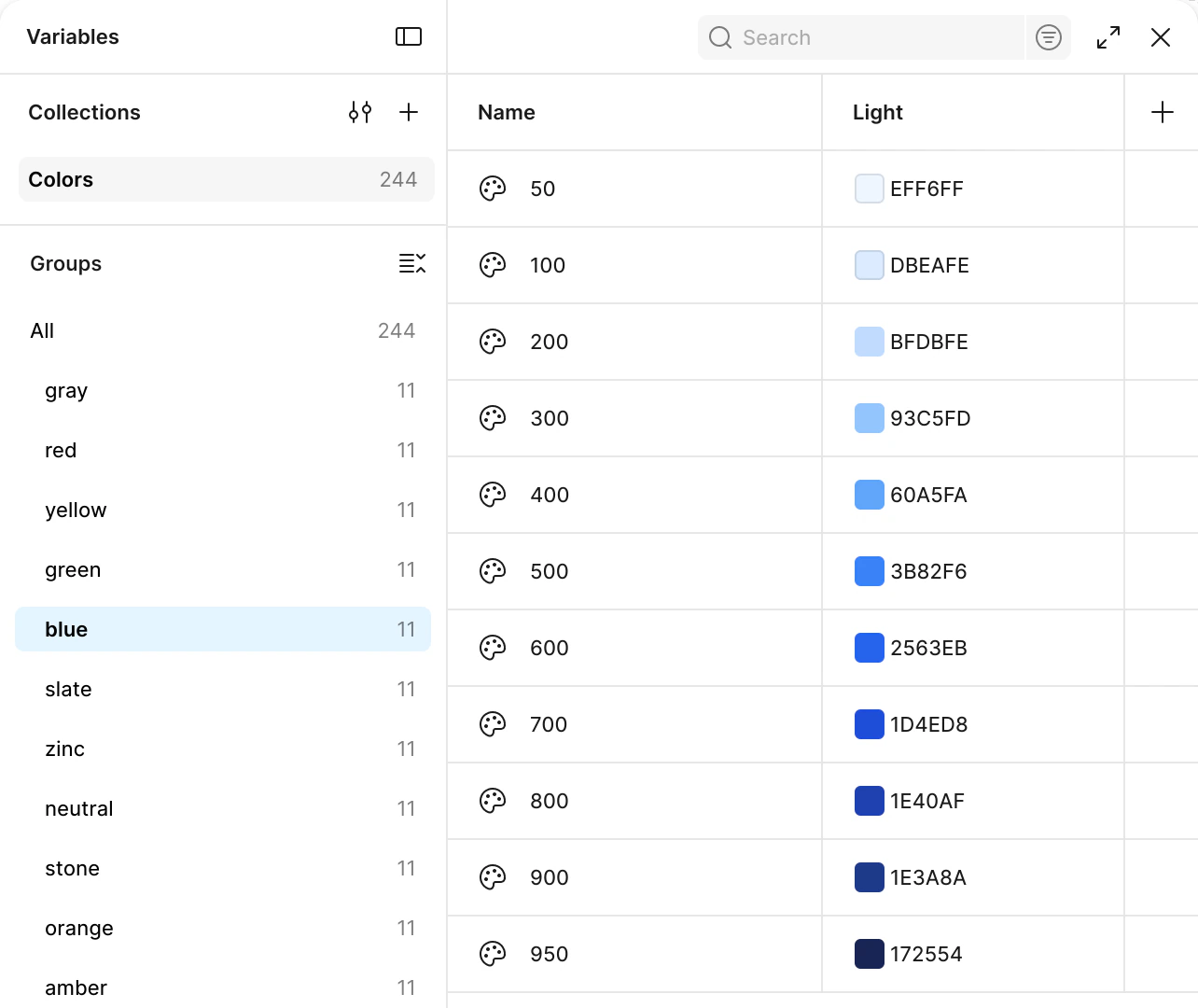Click the palette icon for variable 700
The width and height of the screenshot is (1198, 1008).
click(x=493, y=724)
